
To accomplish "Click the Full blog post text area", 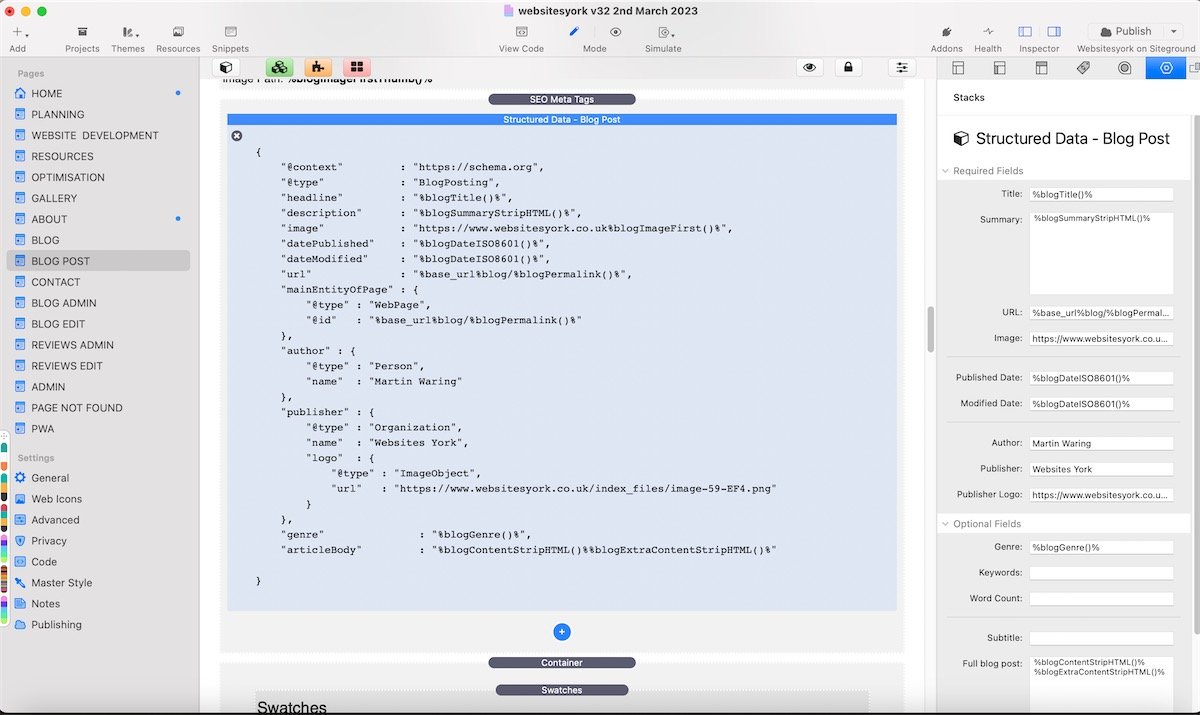I will pos(1101,685).
